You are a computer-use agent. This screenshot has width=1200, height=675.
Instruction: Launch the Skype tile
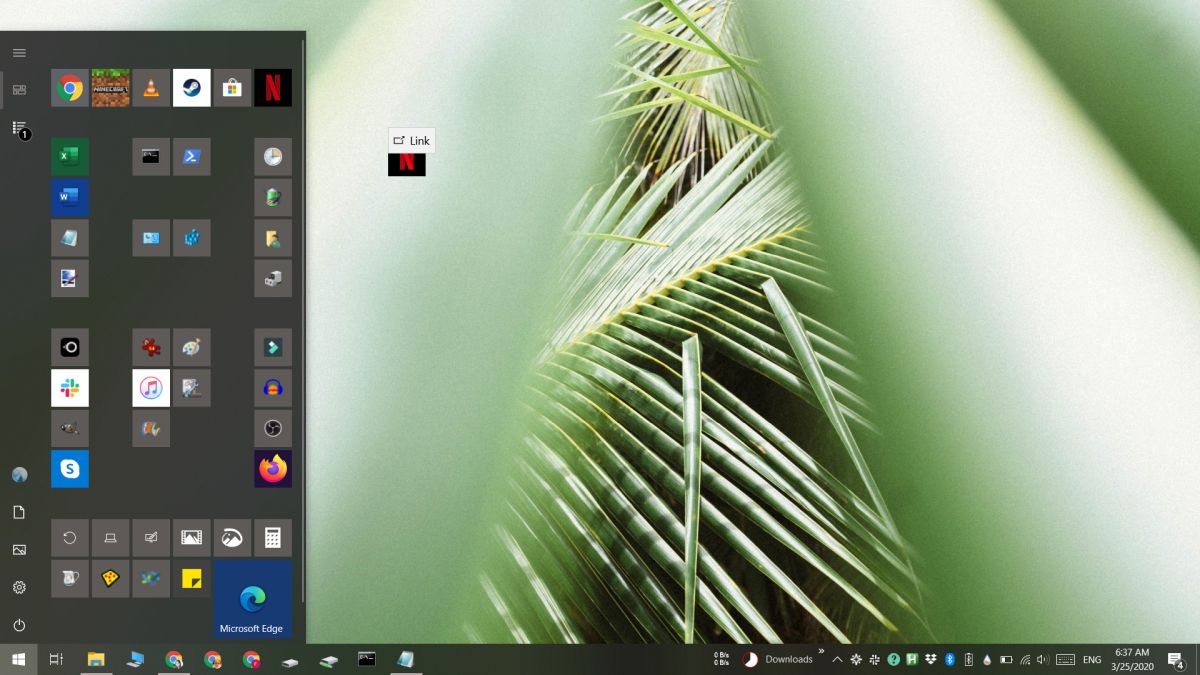pyautogui.click(x=70, y=469)
